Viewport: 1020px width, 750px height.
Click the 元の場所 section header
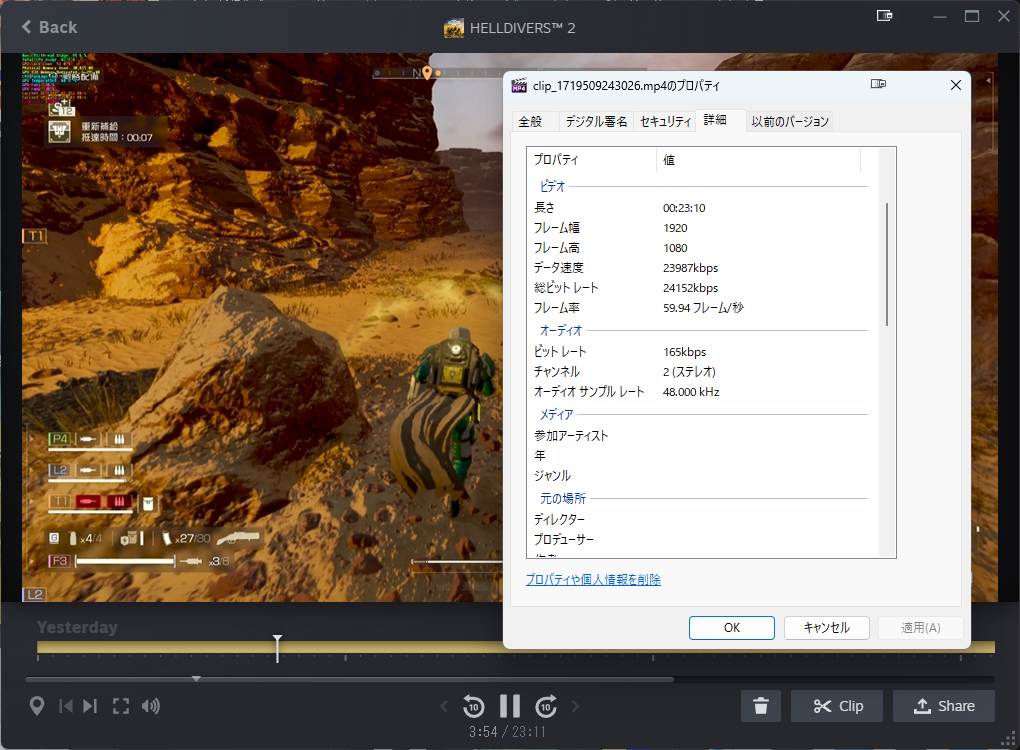563,498
